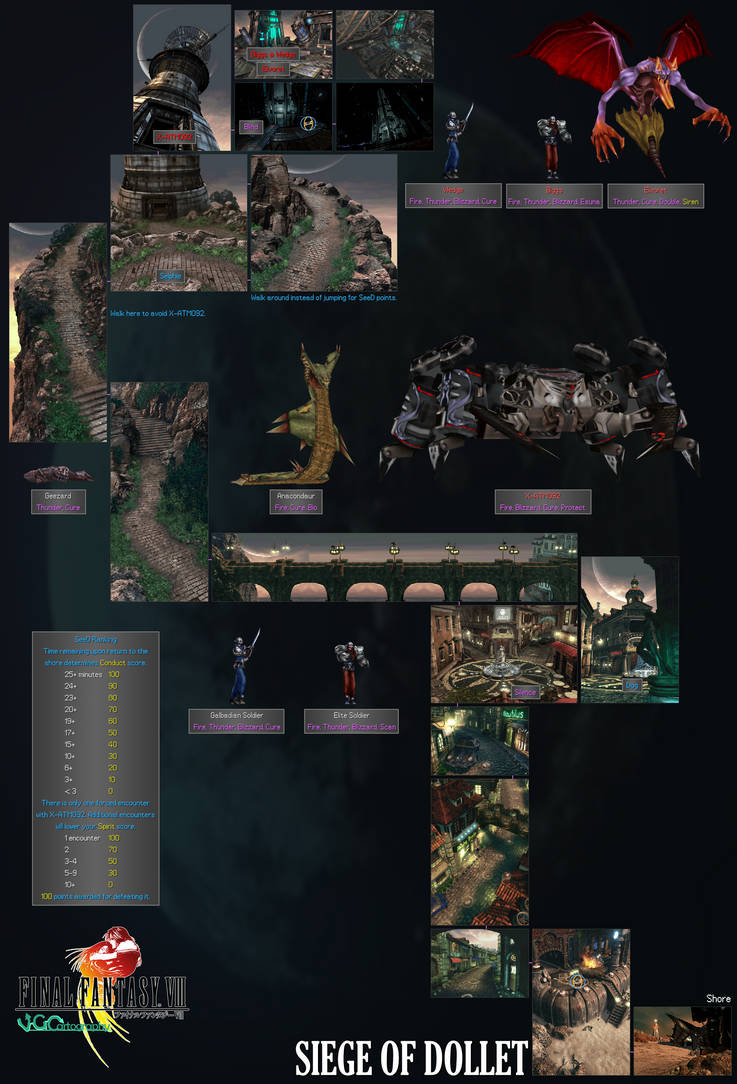Click the save point icon near beach landing
Image resolution: width=737 pixels, height=1084 pixels.
click(x=577, y=980)
